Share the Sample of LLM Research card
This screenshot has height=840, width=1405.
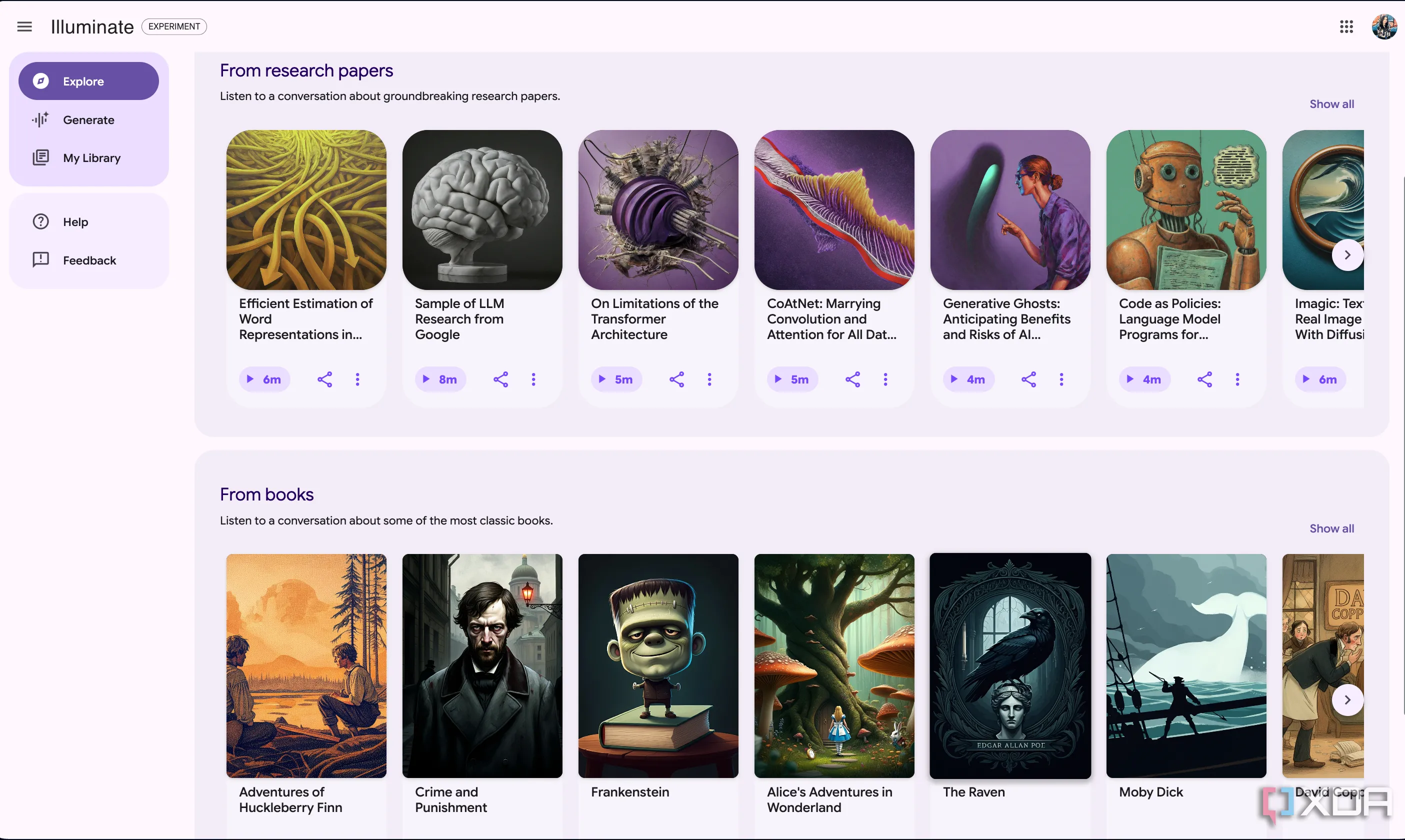pyautogui.click(x=501, y=379)
